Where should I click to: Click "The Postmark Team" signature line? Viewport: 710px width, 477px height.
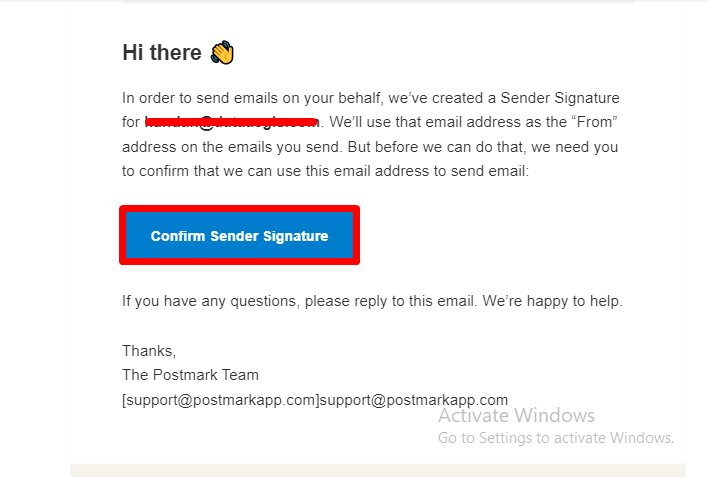pos(190,375)
